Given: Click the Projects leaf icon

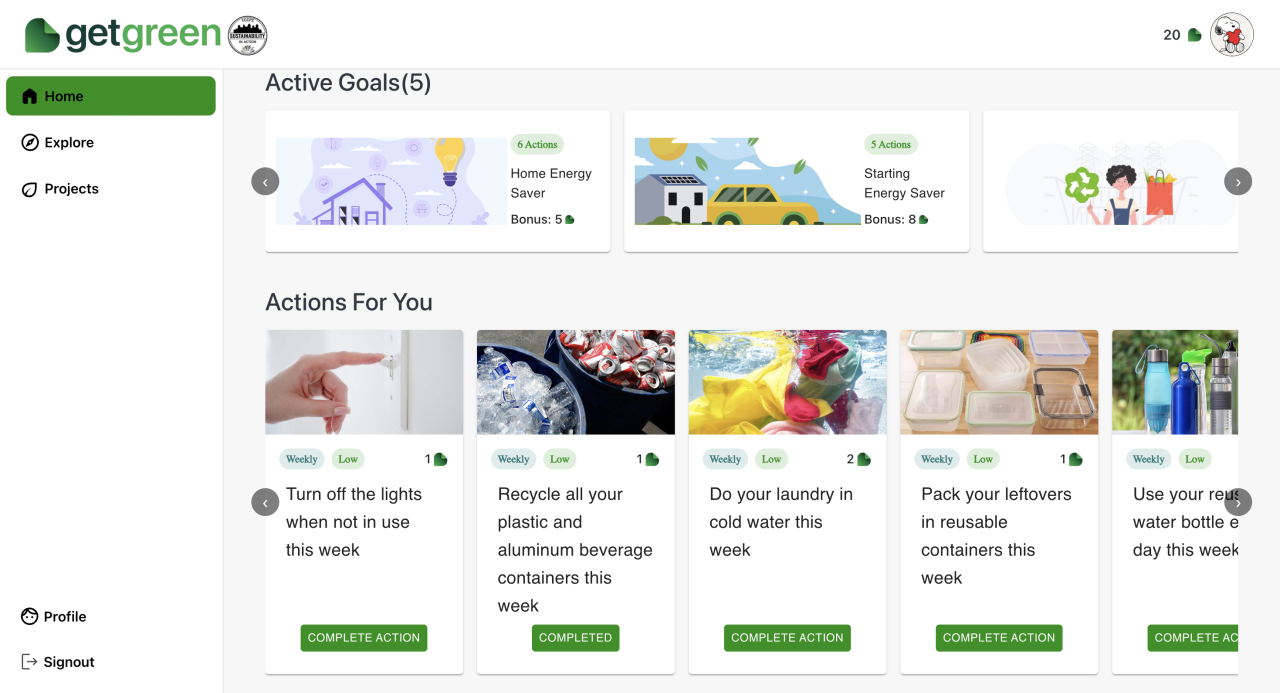Looking at the screenshot, I should (x=30, y=189).
